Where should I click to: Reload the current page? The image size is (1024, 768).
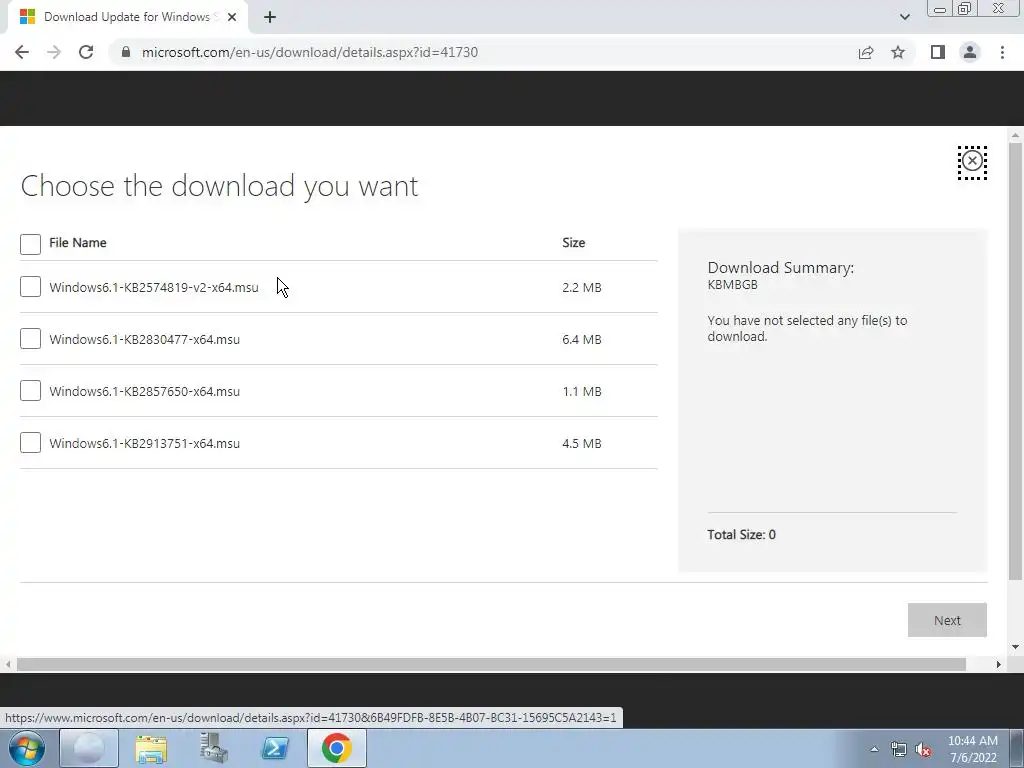86,52
